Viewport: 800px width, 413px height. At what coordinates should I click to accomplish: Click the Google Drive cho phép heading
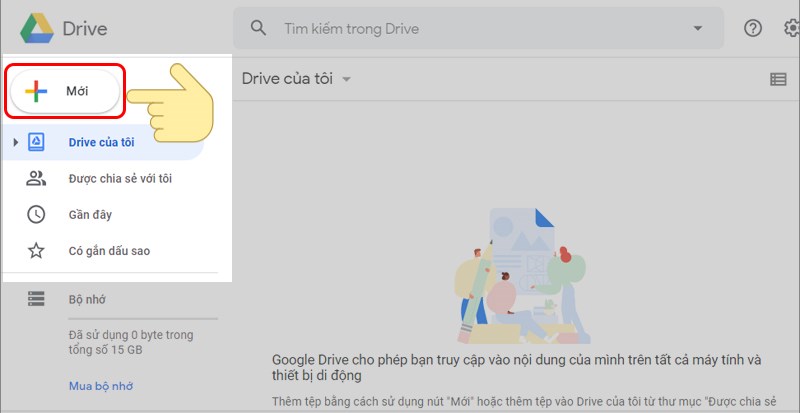pyautogui.click(x=517, y=368)
